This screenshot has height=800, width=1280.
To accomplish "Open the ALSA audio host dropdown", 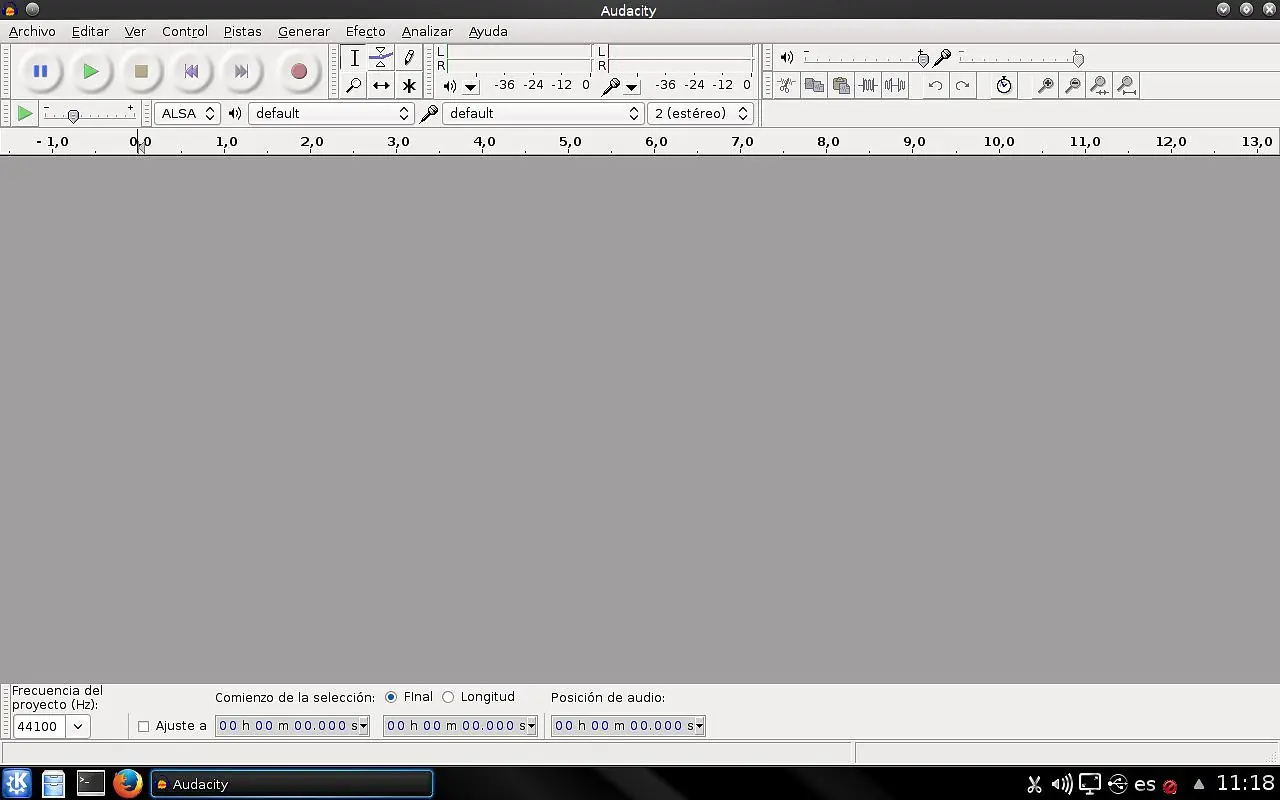I will pos(187,114).
